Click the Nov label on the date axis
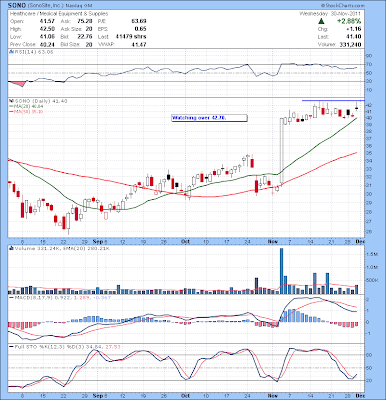 [273, 241]
